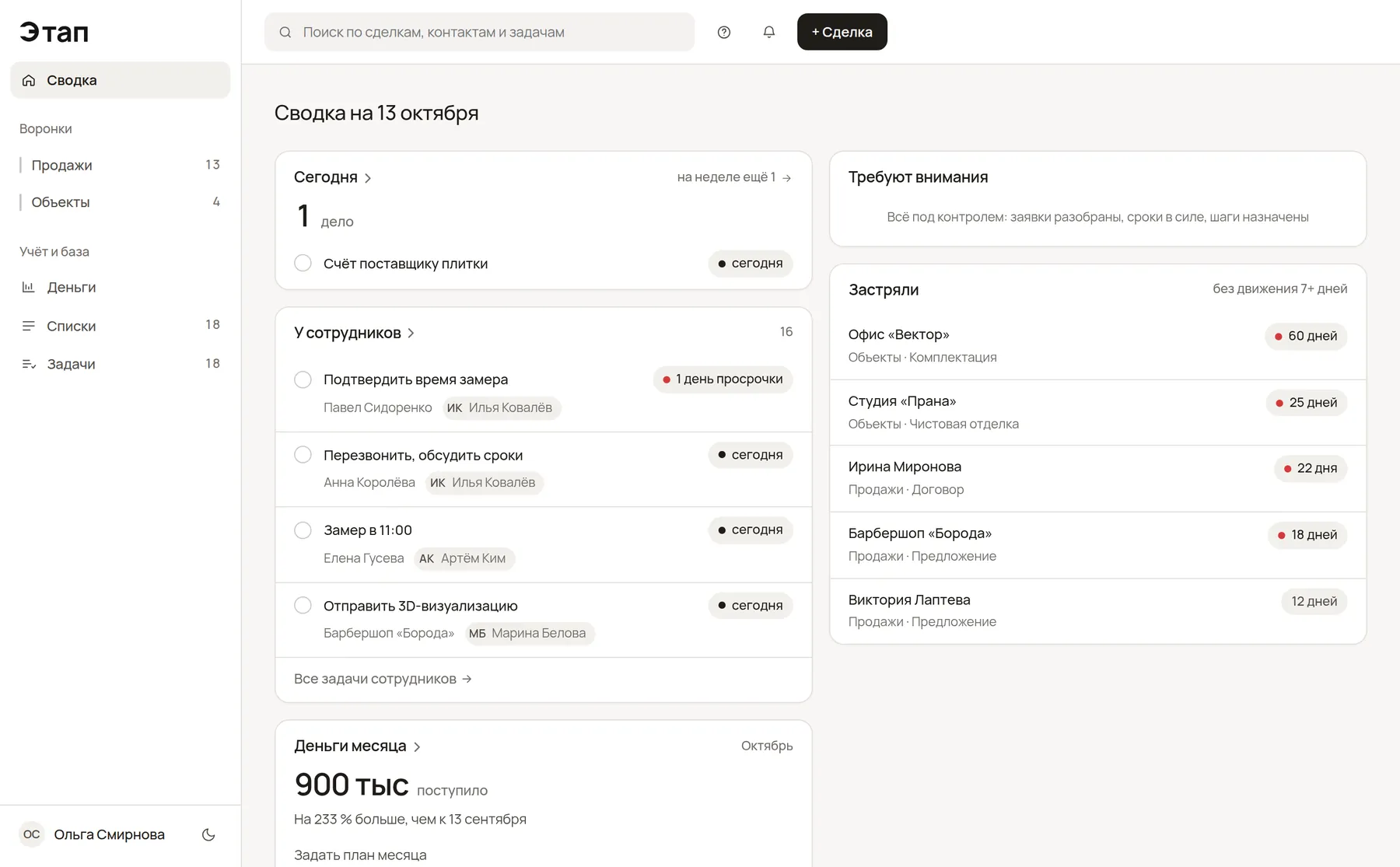Image resolution: width=1400 pixels, height=867 pixels.
Task: Open notifications bell icon
Action: [x=768, y=32]
